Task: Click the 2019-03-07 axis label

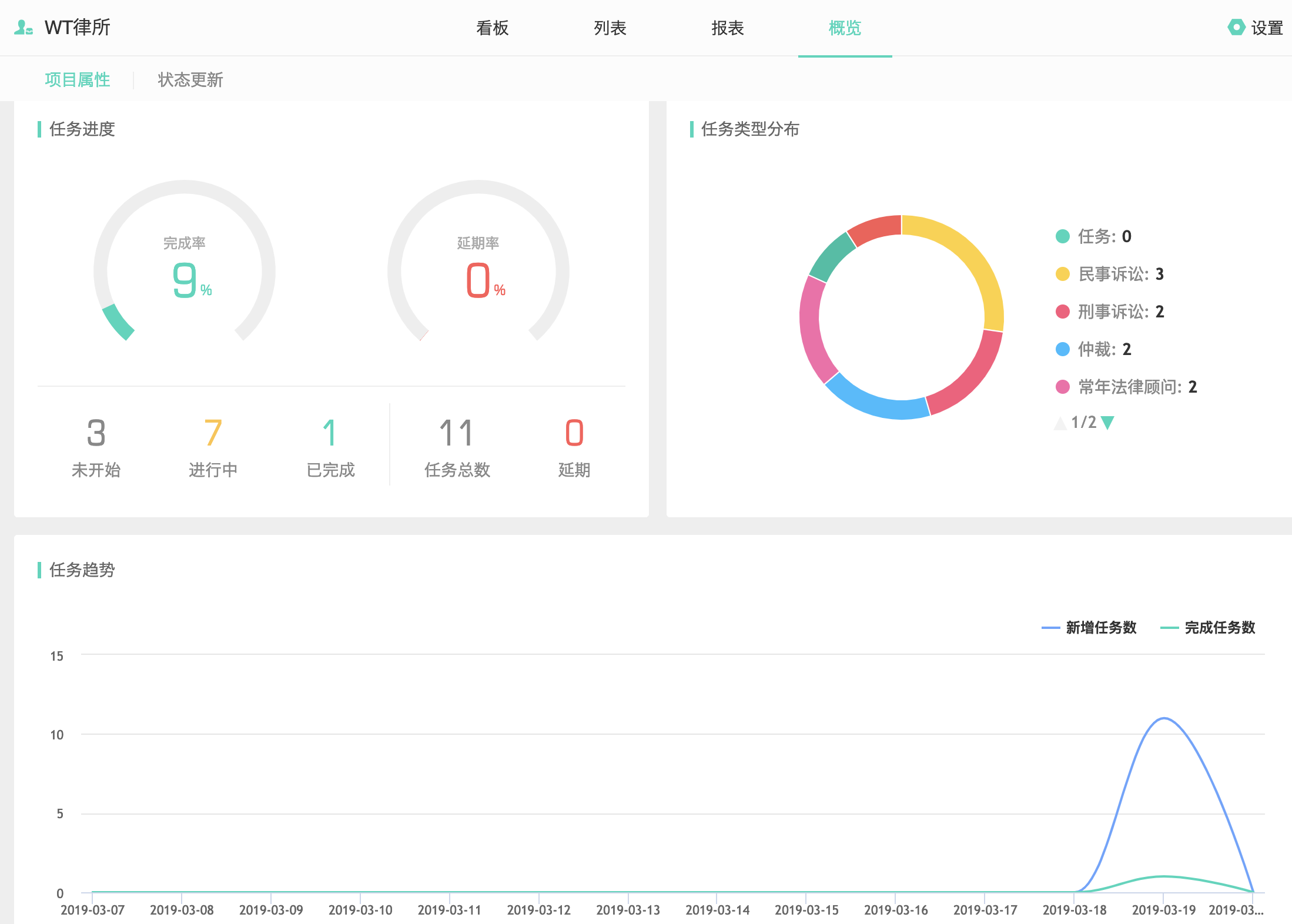Action: pyautogui.click(x=93, y=910)
